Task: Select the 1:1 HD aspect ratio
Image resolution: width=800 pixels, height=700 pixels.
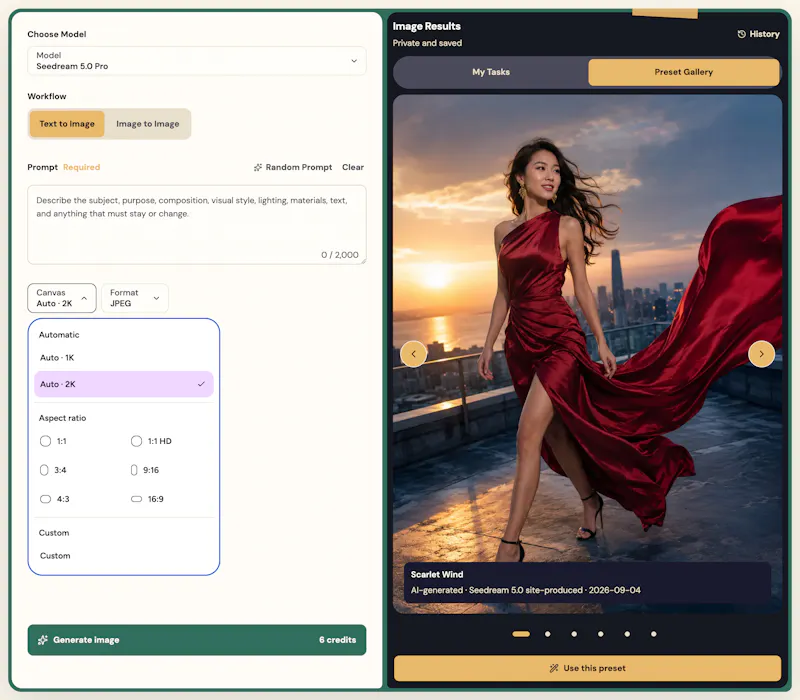Action: coord(151,441)
